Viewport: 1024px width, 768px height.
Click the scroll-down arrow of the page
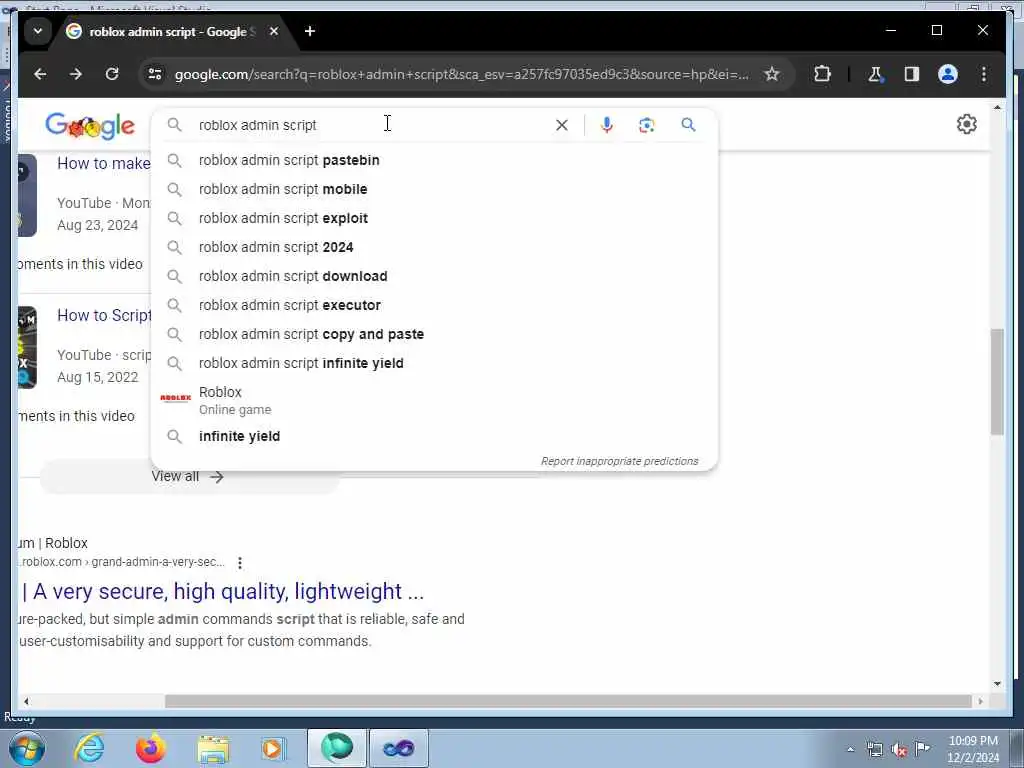(x=997, y=684)
